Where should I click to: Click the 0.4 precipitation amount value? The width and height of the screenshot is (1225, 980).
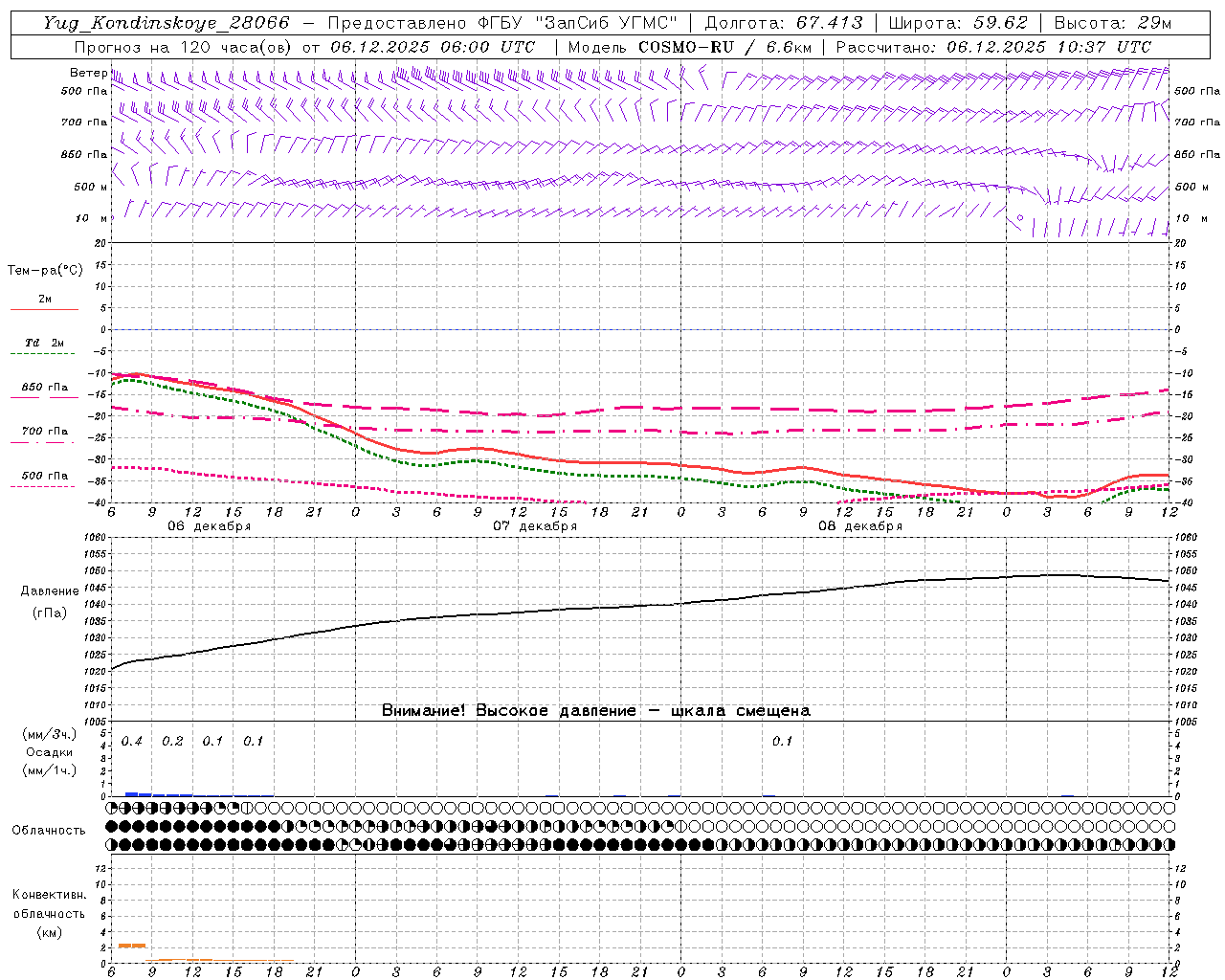tap(132, 742)
